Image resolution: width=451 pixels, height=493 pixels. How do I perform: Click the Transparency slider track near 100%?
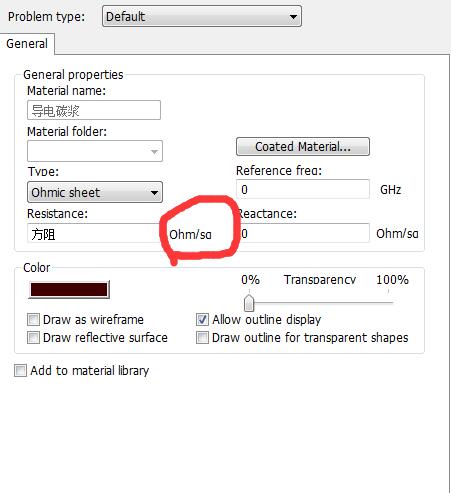(x=388, y=303)
